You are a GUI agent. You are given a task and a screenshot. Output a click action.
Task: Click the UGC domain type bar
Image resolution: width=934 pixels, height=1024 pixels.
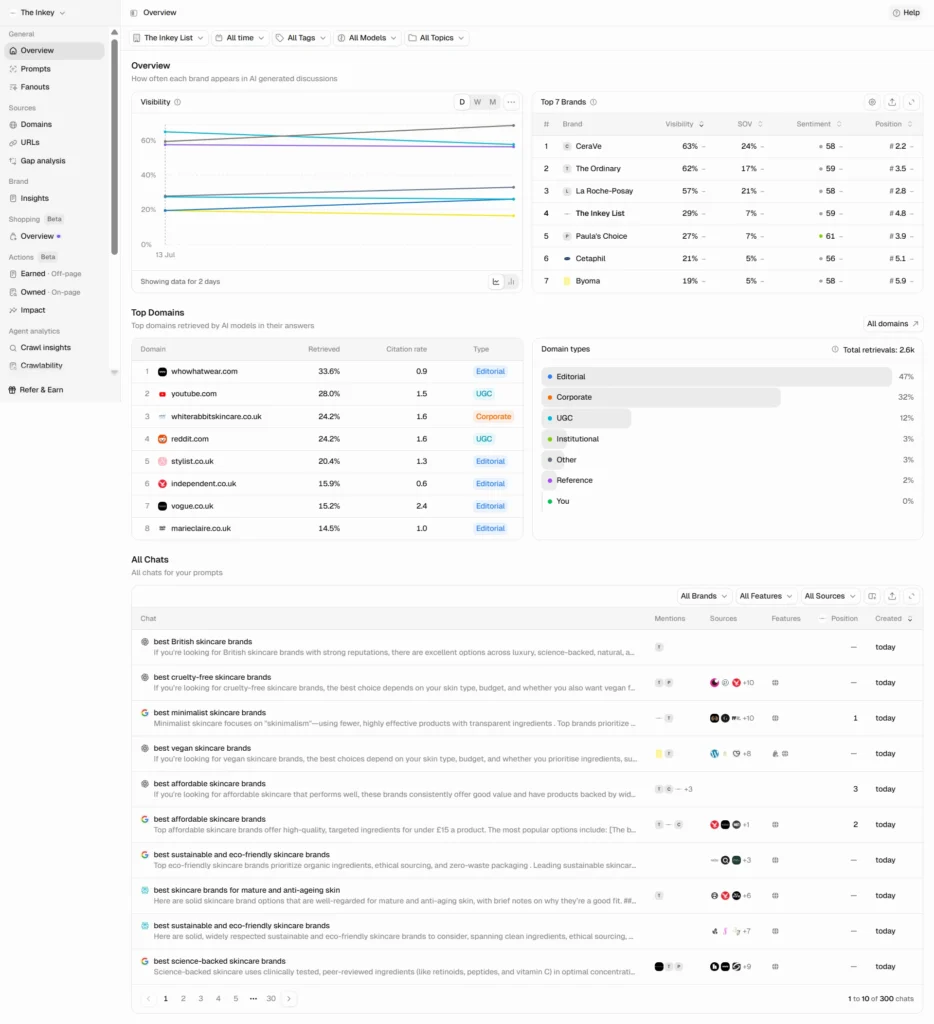[x=586, y=418]
